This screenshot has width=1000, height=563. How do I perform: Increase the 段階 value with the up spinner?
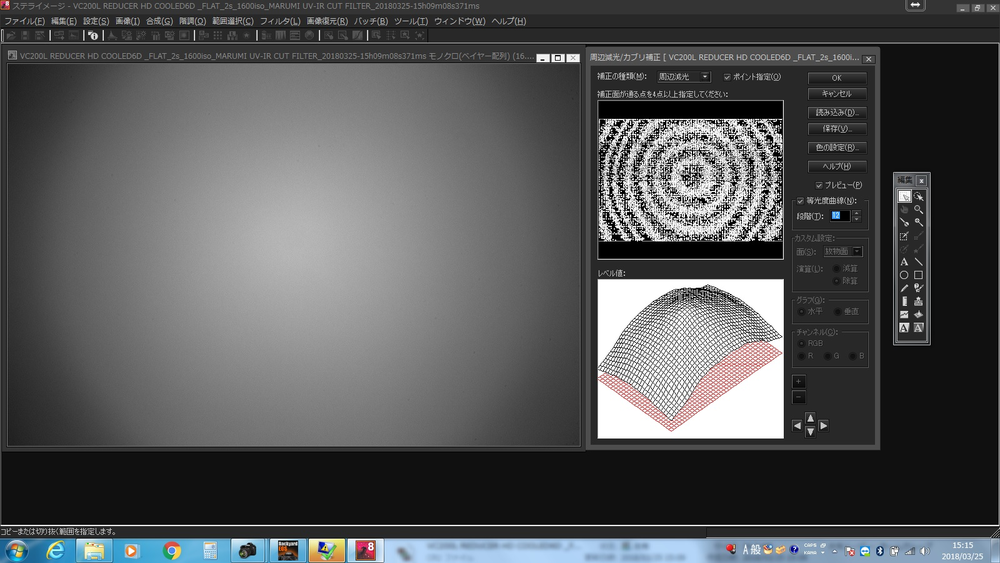(856, 212)
